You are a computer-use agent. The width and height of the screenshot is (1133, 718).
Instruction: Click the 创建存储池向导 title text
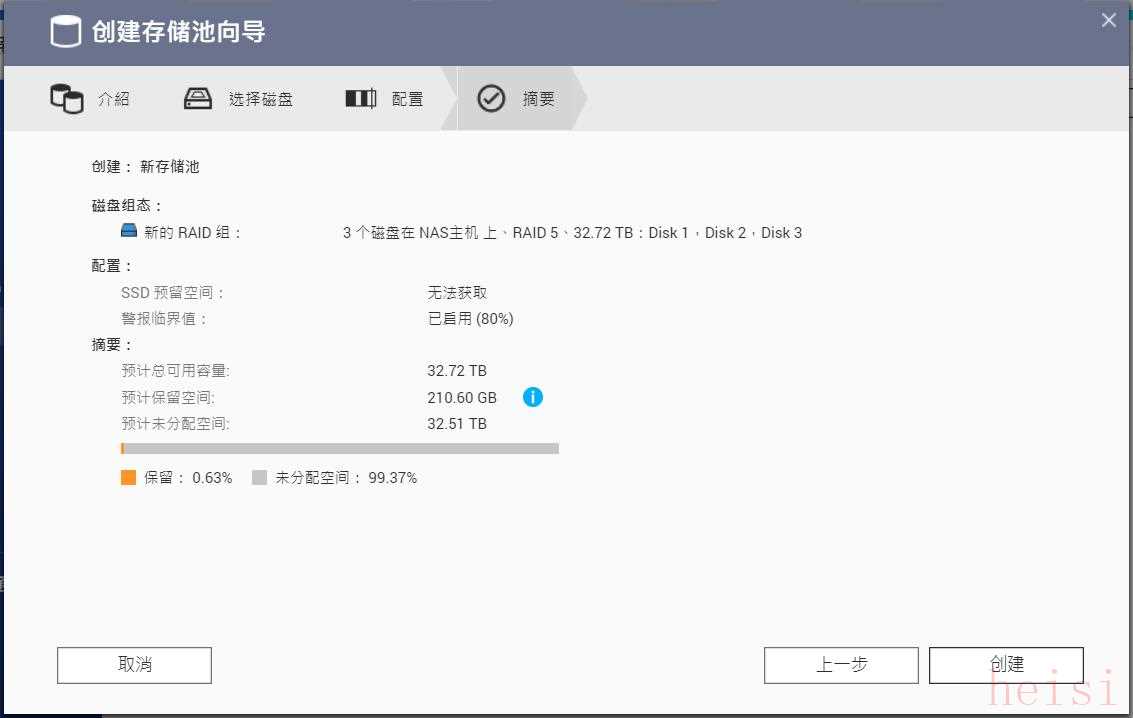pos(178,32)
